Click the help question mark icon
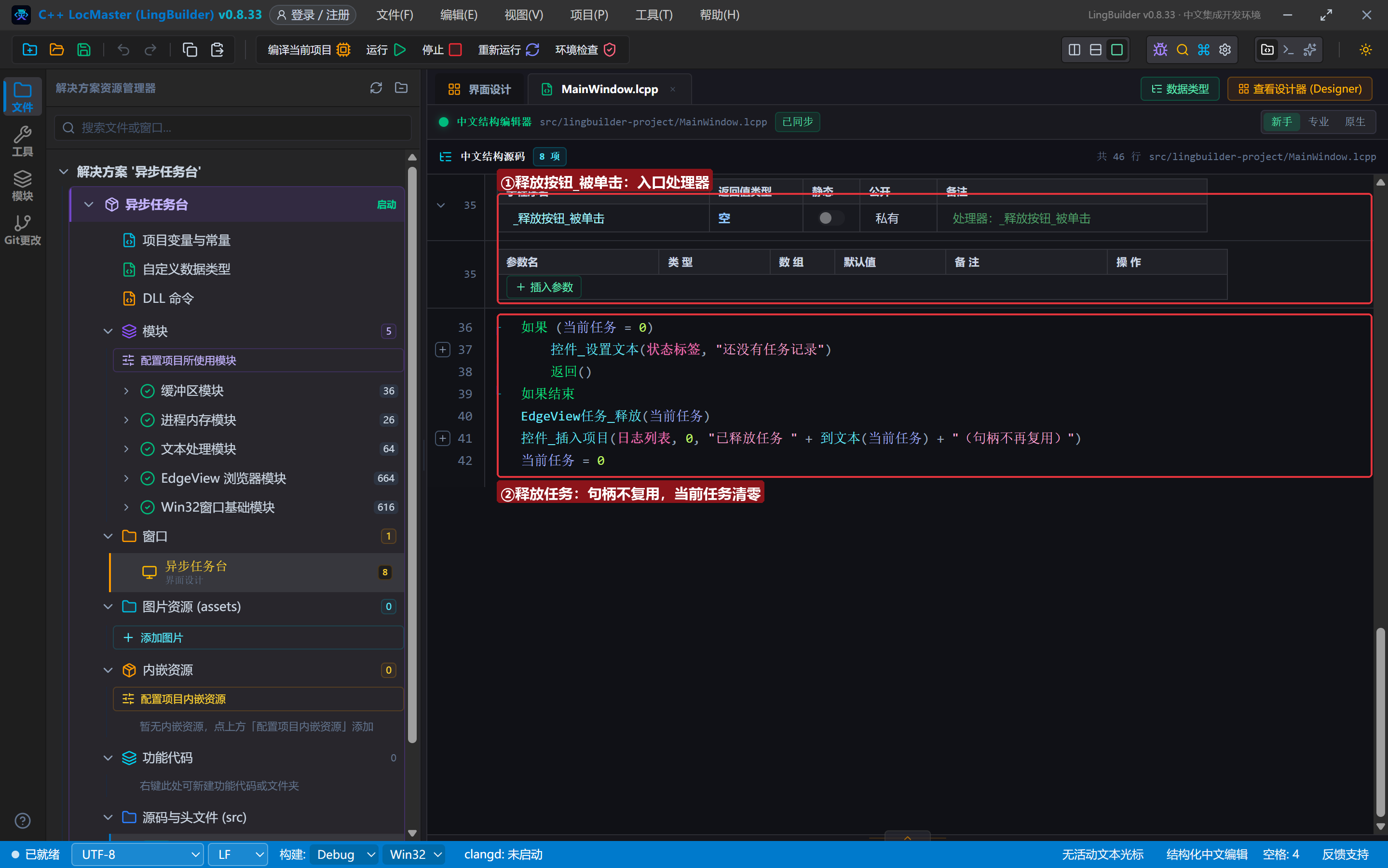 (22, 821)
